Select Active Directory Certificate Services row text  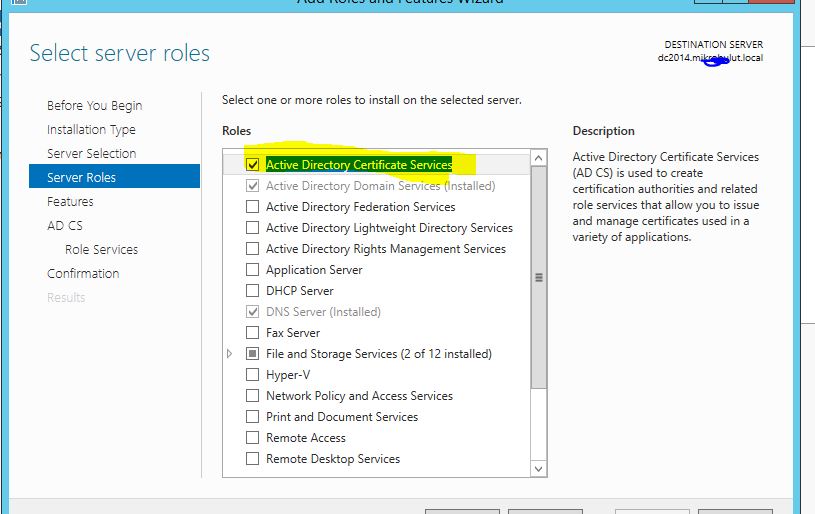pyautogui.click(x=359, y=165)
